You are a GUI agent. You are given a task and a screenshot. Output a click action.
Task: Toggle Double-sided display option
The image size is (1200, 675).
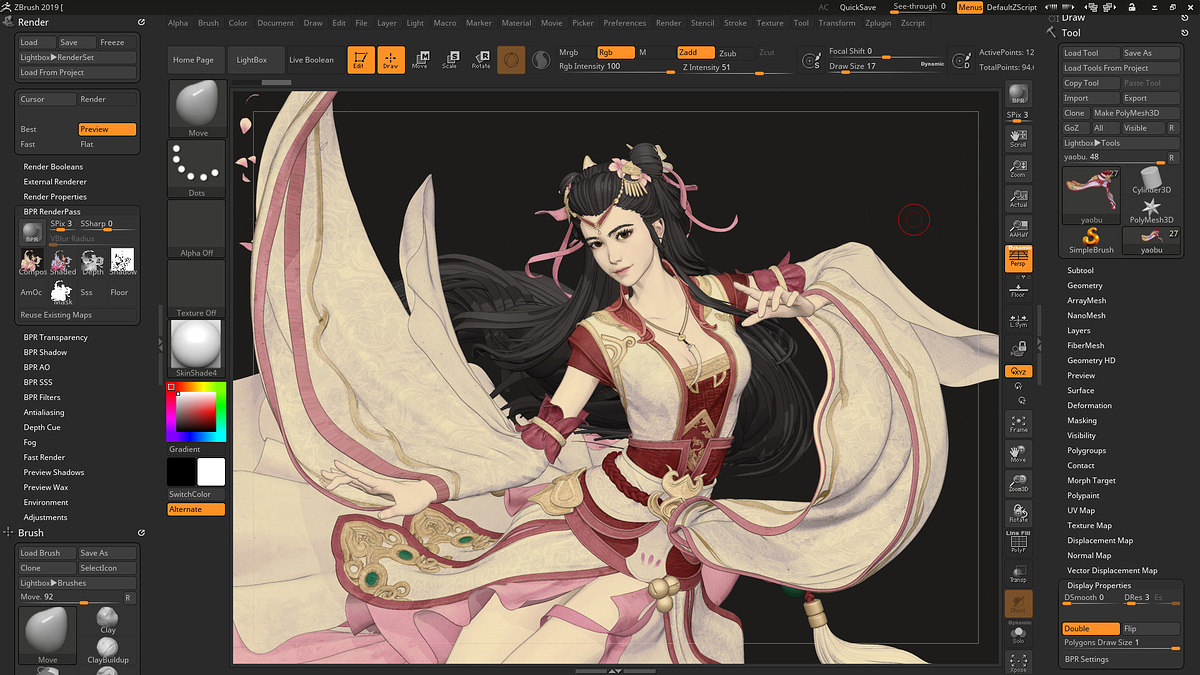pos(1089,629)
